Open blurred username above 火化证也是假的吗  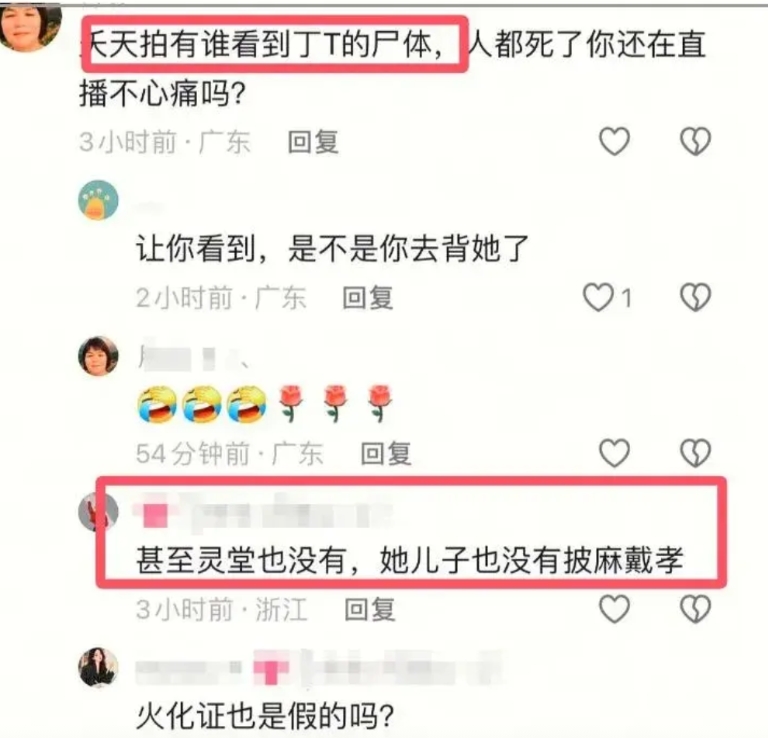318,668
